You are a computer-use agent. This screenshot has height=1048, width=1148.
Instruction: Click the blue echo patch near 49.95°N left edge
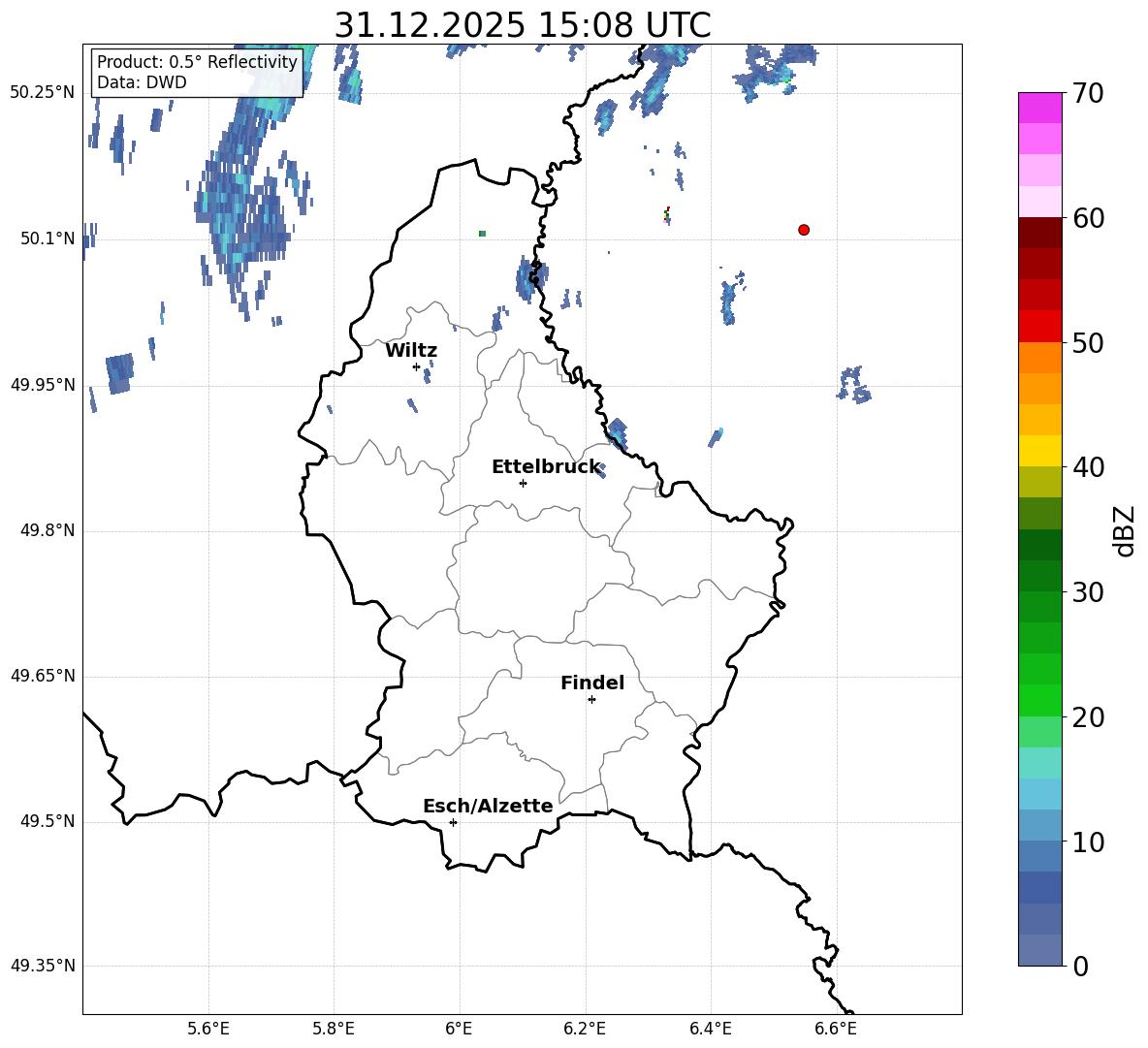[x=119, y=373]
